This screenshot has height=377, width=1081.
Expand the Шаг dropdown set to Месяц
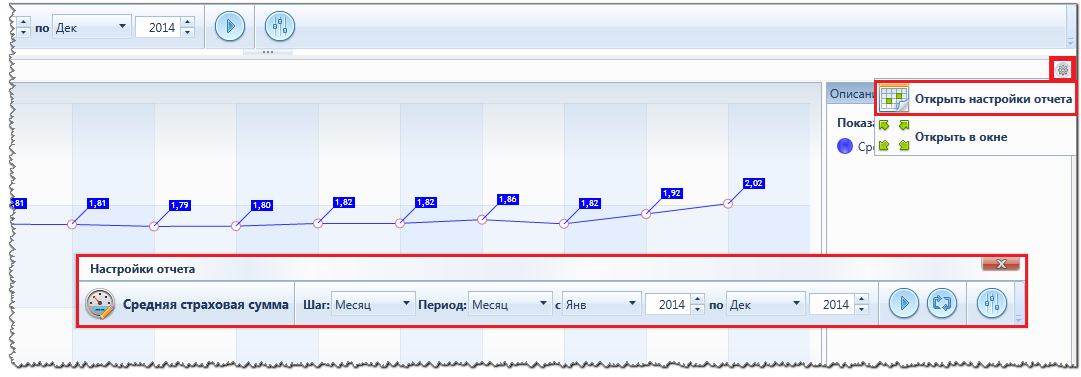(x=372, y=304)
